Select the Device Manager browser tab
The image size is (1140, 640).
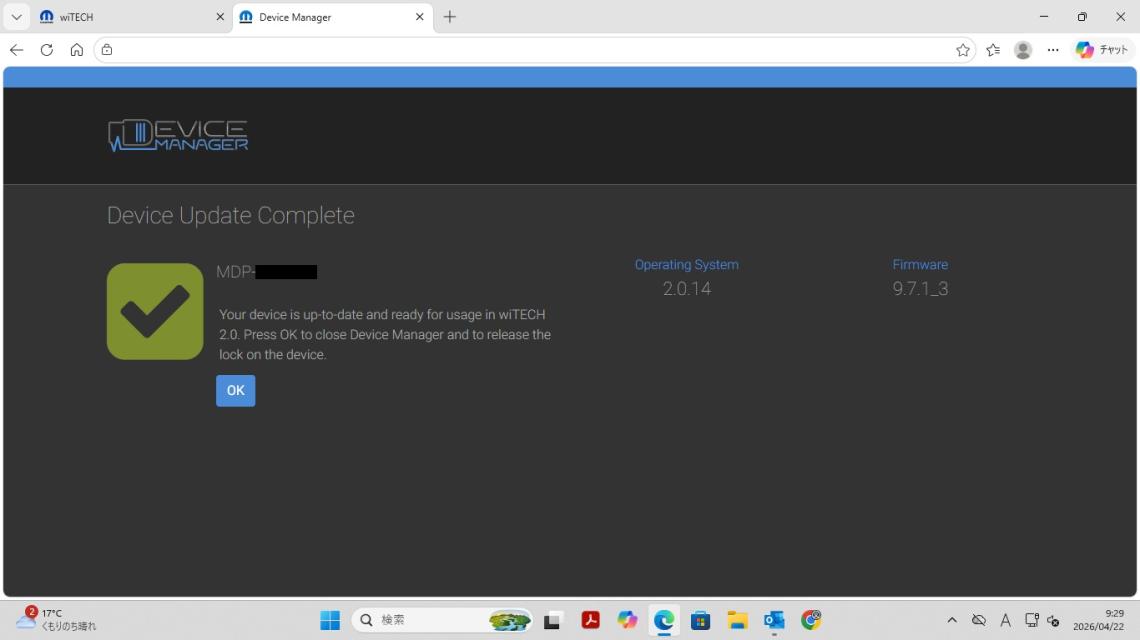coord(320,17)
